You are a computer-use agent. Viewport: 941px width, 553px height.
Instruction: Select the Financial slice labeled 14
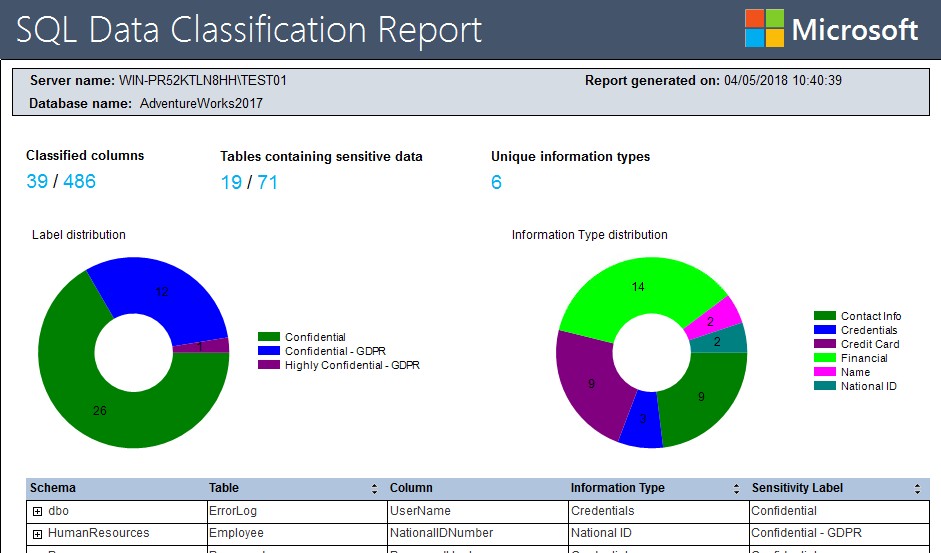[638, 288]
